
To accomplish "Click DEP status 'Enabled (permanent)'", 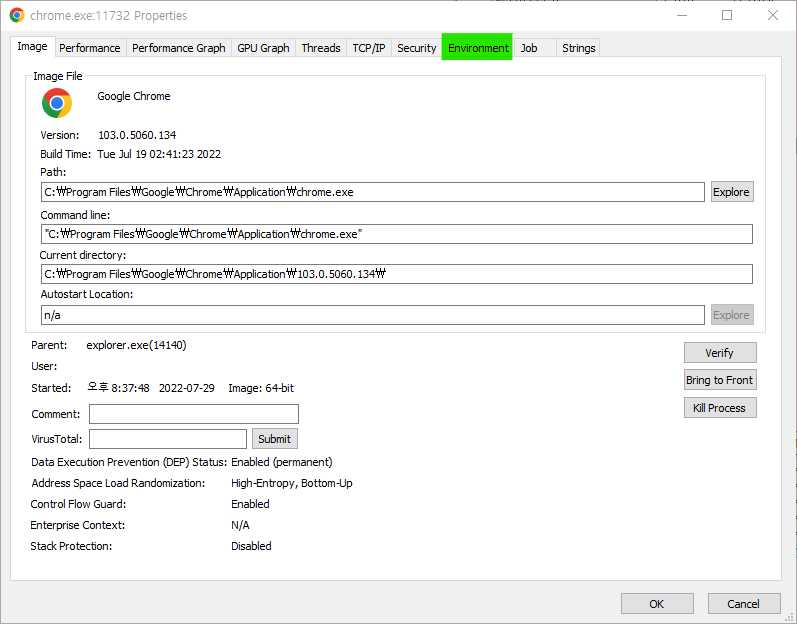I will click(282, 462).
